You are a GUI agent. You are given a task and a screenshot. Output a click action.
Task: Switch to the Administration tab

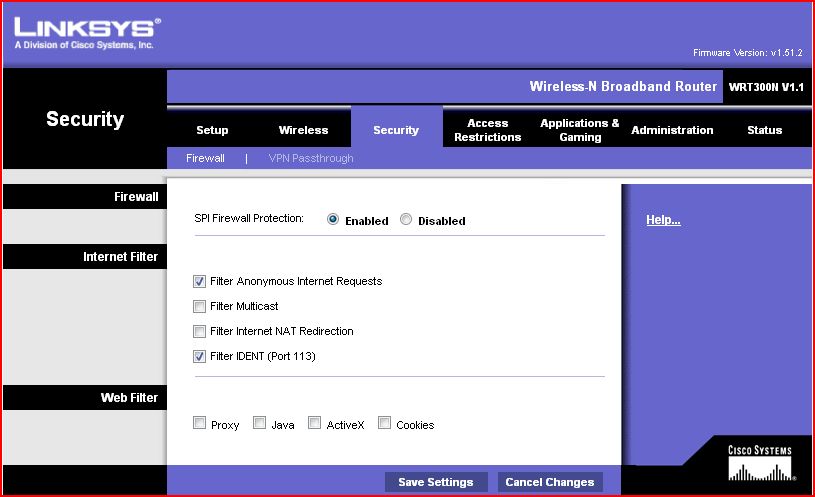[x=672, y=130]
